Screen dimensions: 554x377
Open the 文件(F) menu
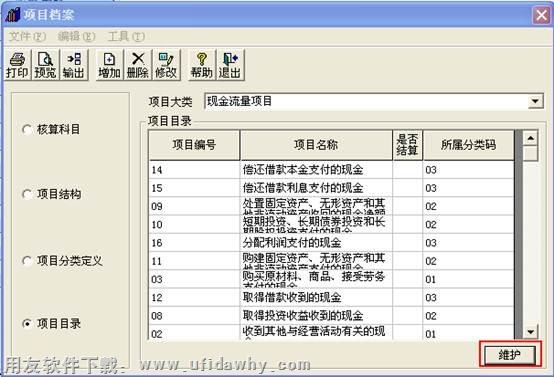tap(27, 36)
